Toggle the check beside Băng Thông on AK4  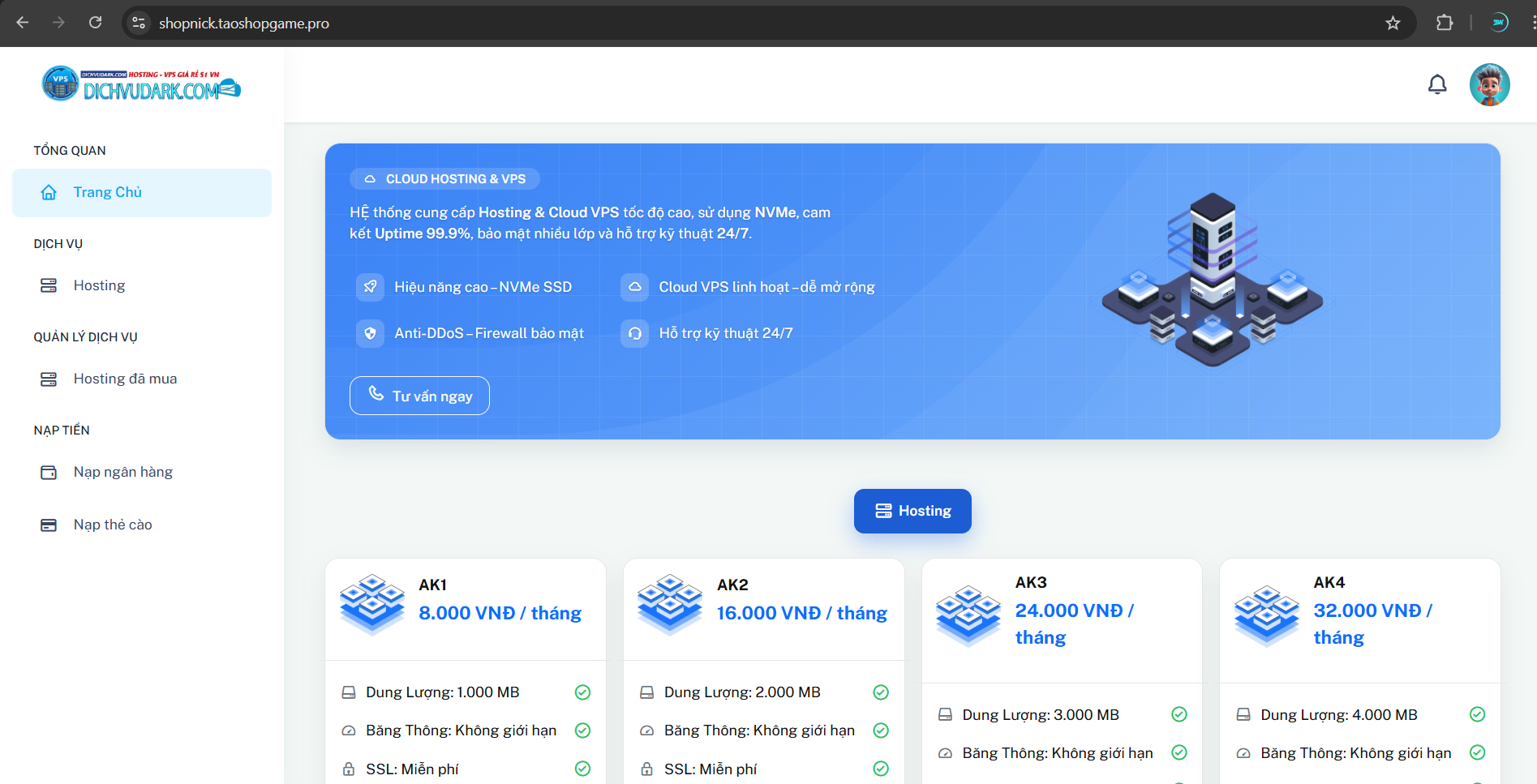point(1478,752)
